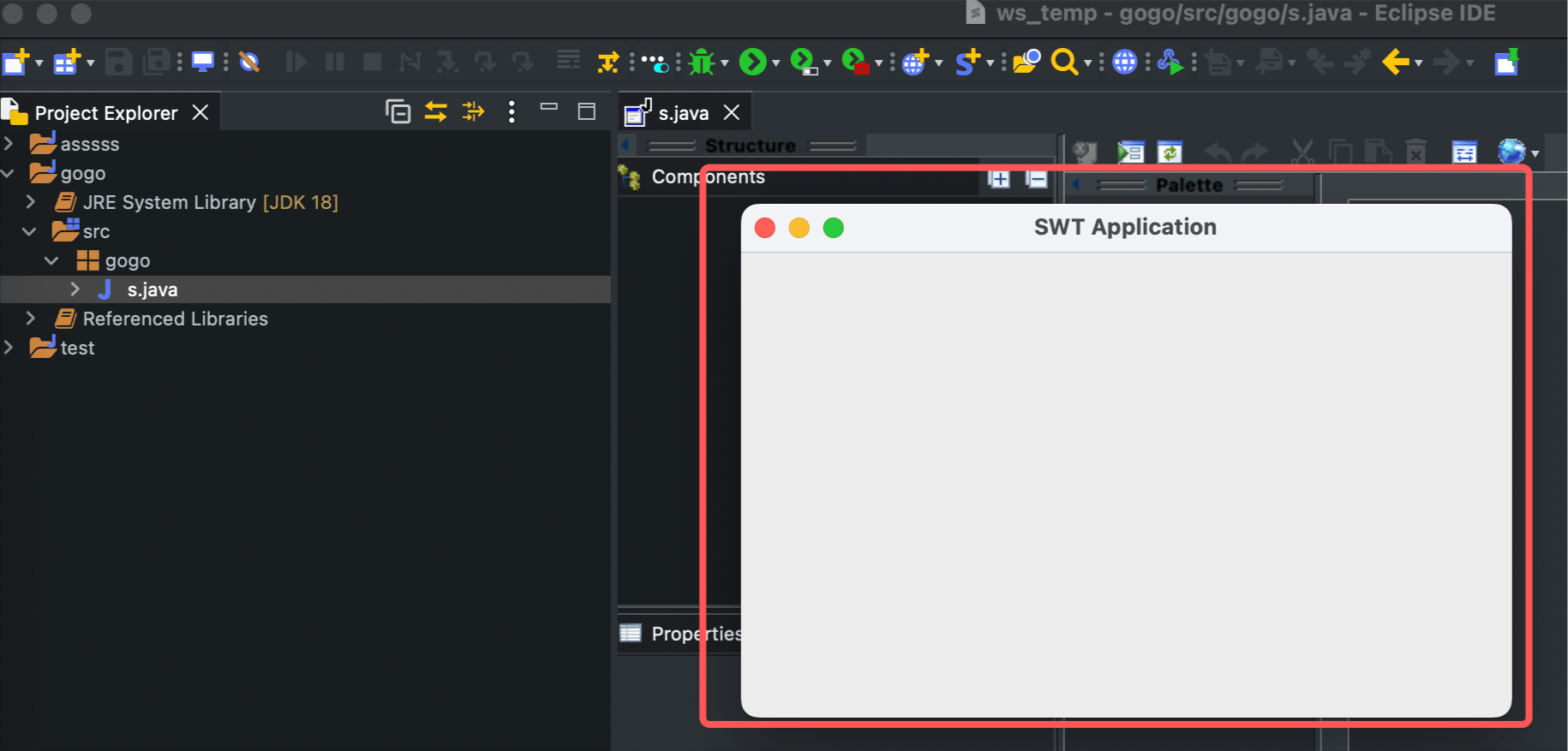This screenshot has width=1568, height=751.
Task: Click the Reparse refresh icon in designer toolbar
Action: pos(1170,152)
